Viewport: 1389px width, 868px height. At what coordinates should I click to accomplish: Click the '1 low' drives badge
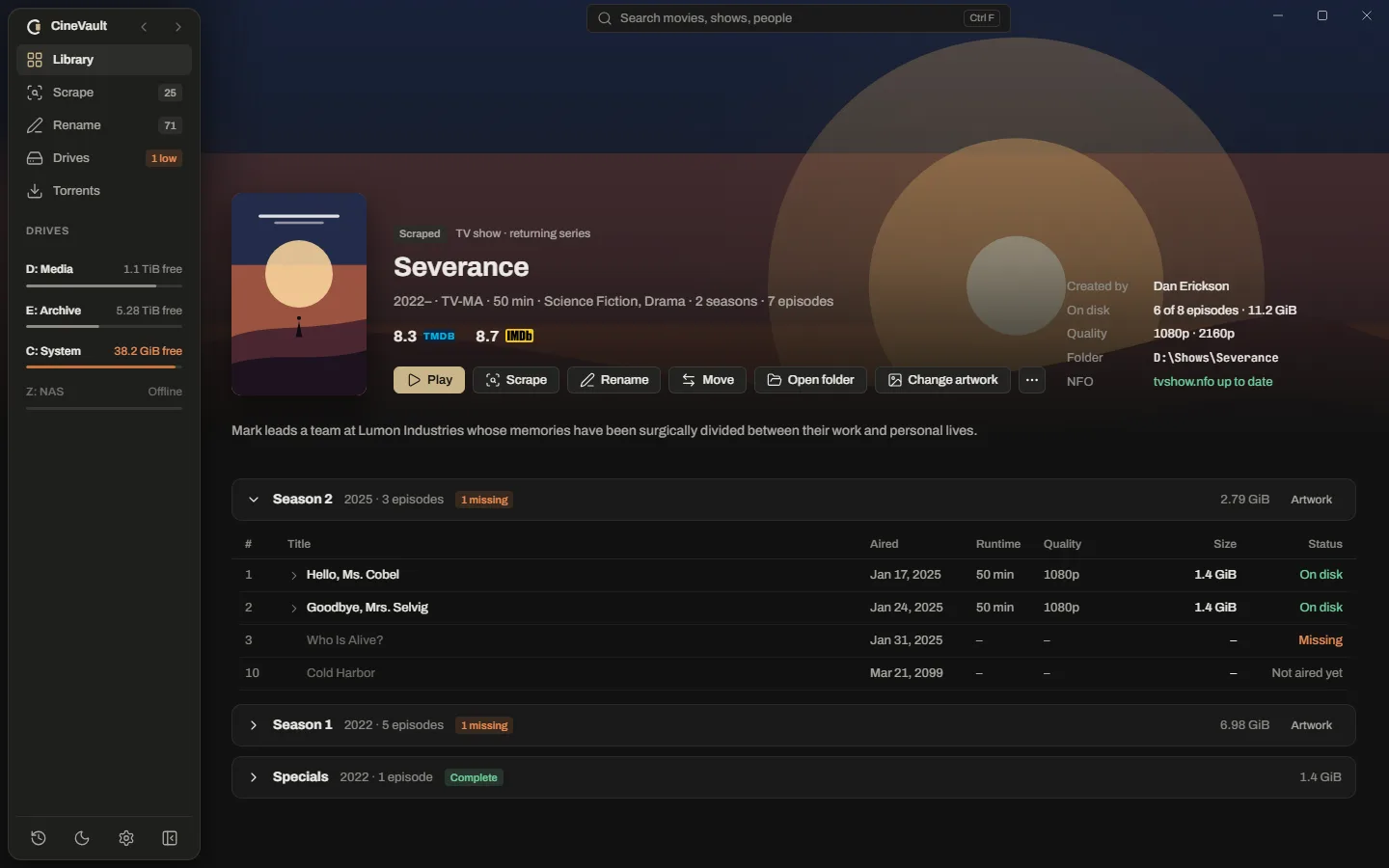point(164,158)
